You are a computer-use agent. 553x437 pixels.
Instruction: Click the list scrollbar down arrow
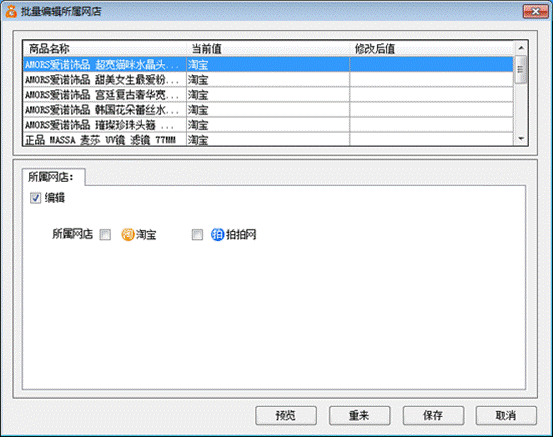tap(521, 139)
